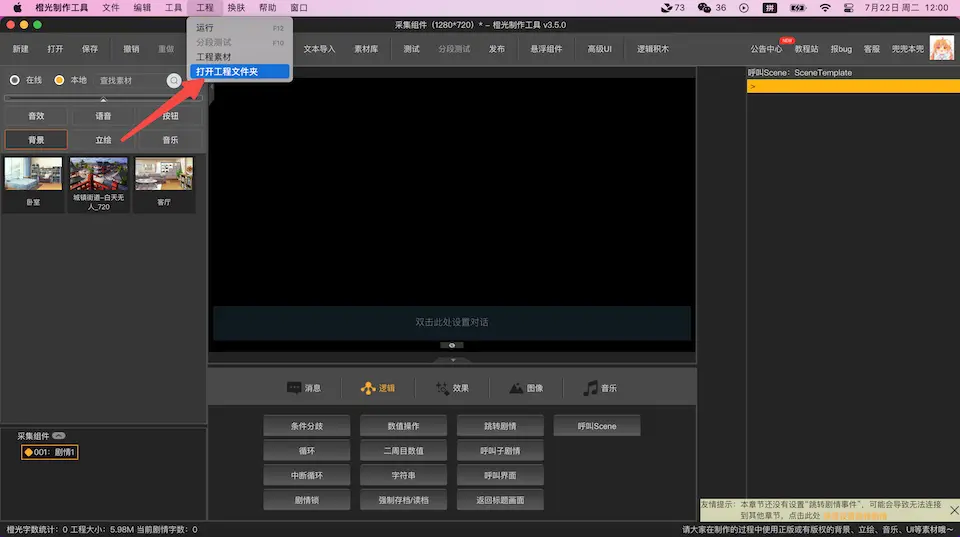Viewport: 960px width, 537px height.
Task: Open Control Center in the menu bar
Action: [849, 7]
